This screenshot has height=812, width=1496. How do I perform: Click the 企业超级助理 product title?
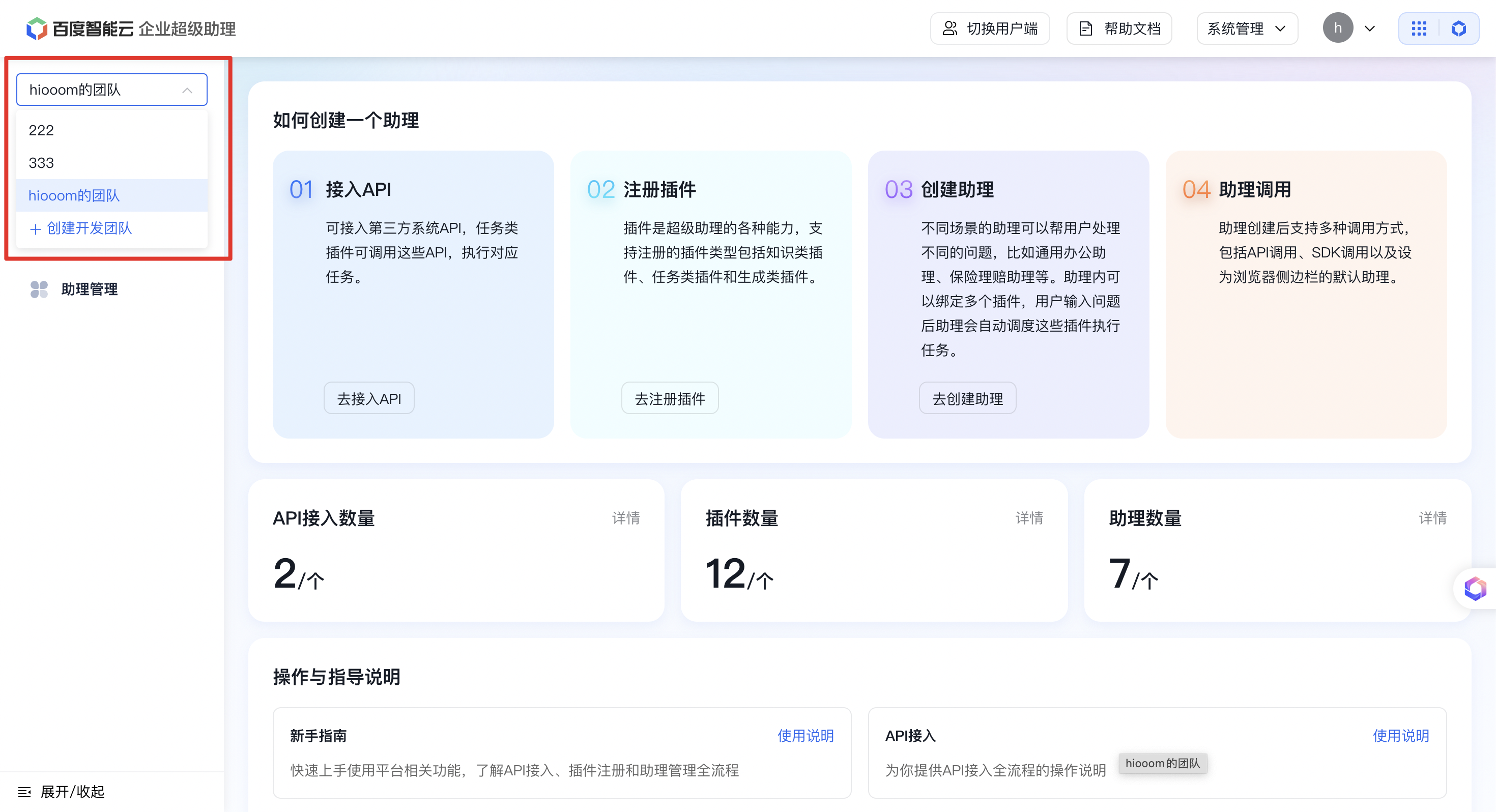coord(187,29)
